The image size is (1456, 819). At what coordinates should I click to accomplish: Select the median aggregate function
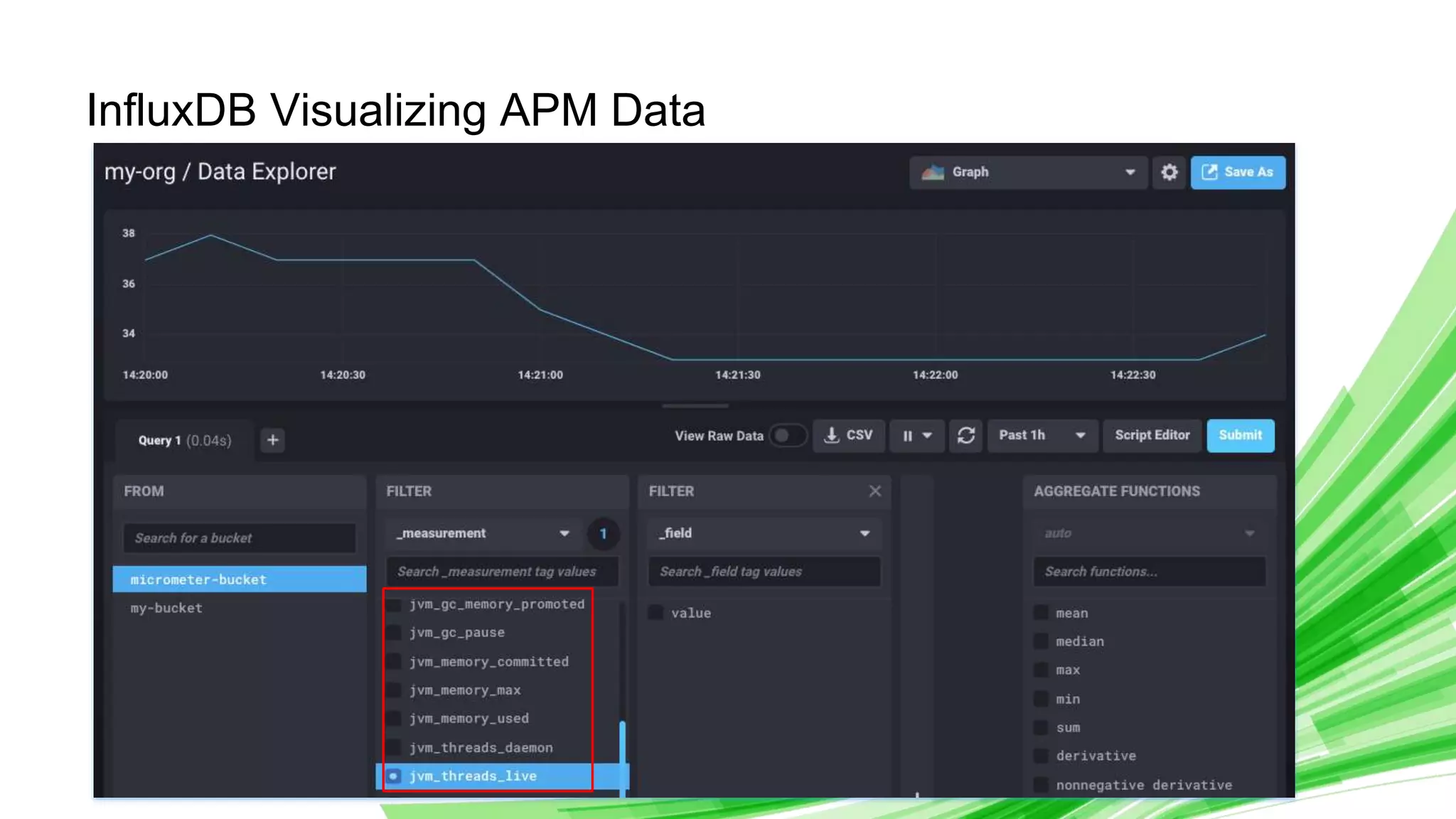(1041, 641)
